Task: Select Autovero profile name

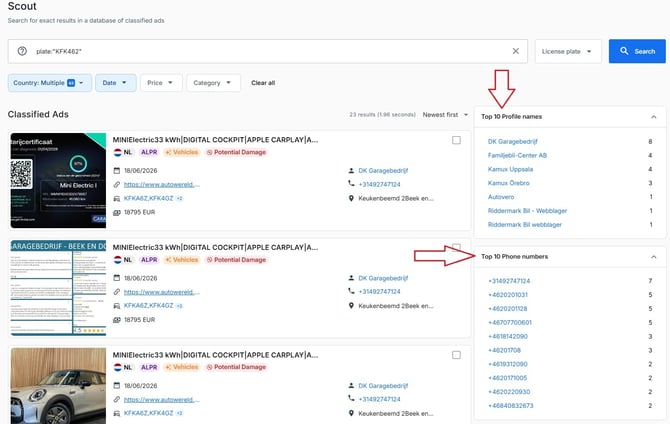Action: tap(501, 197)
